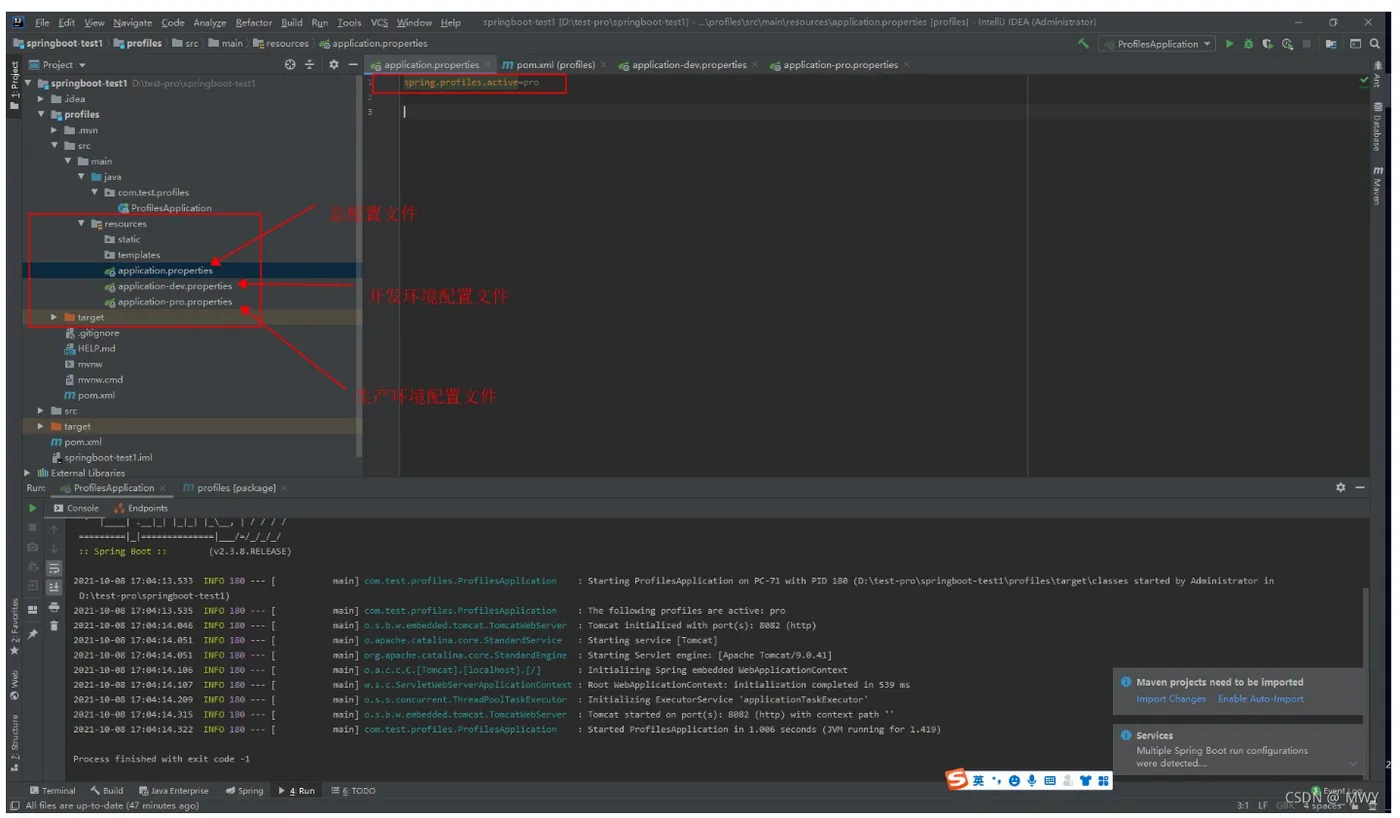Collapse the profiles module
The width and height of the screenshot is (1400, 818).
click(42, 114)
